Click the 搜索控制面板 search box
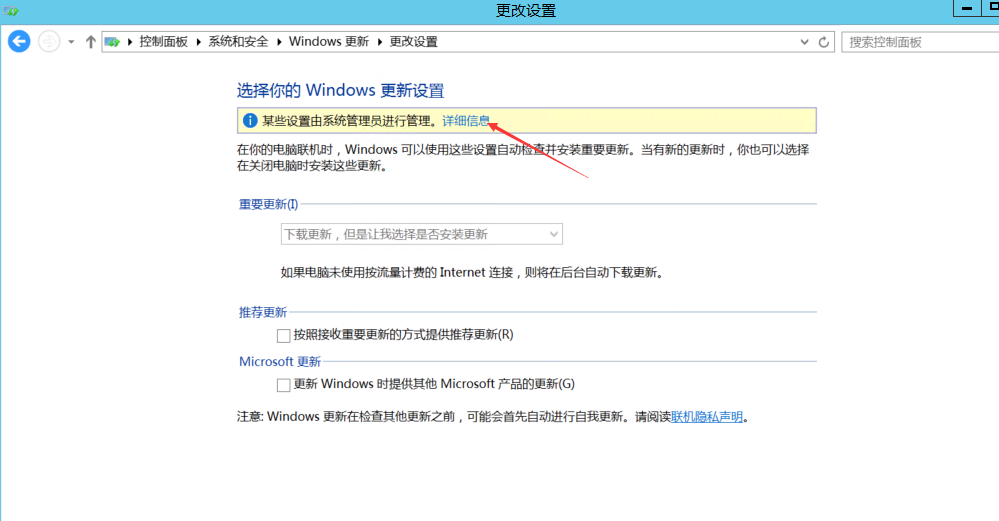 coord(920,42)
